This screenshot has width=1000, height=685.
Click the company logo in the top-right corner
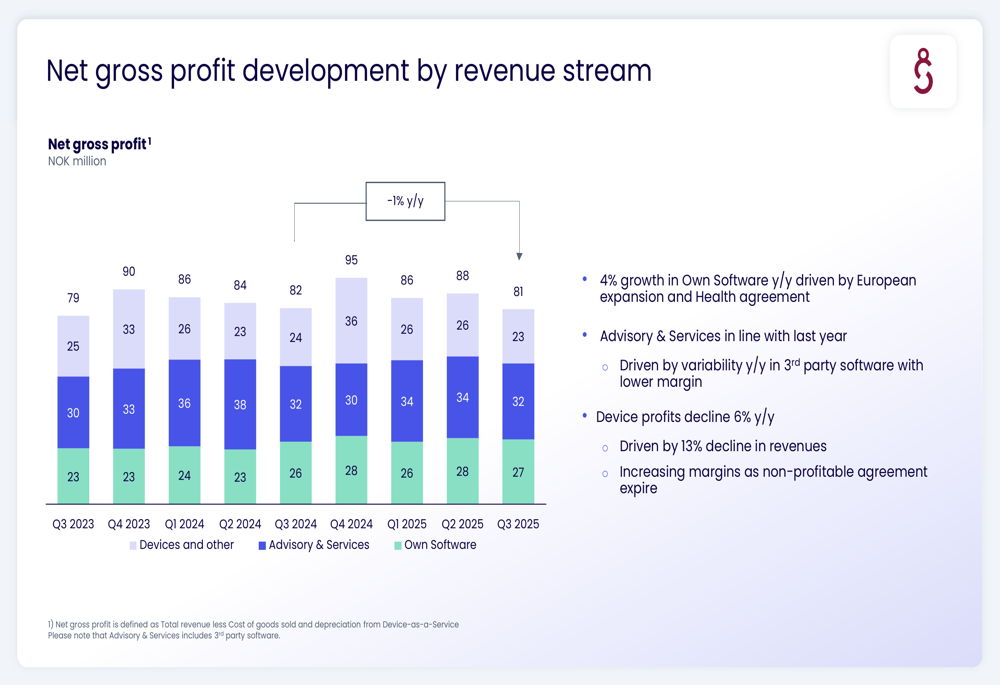(923, 71)
